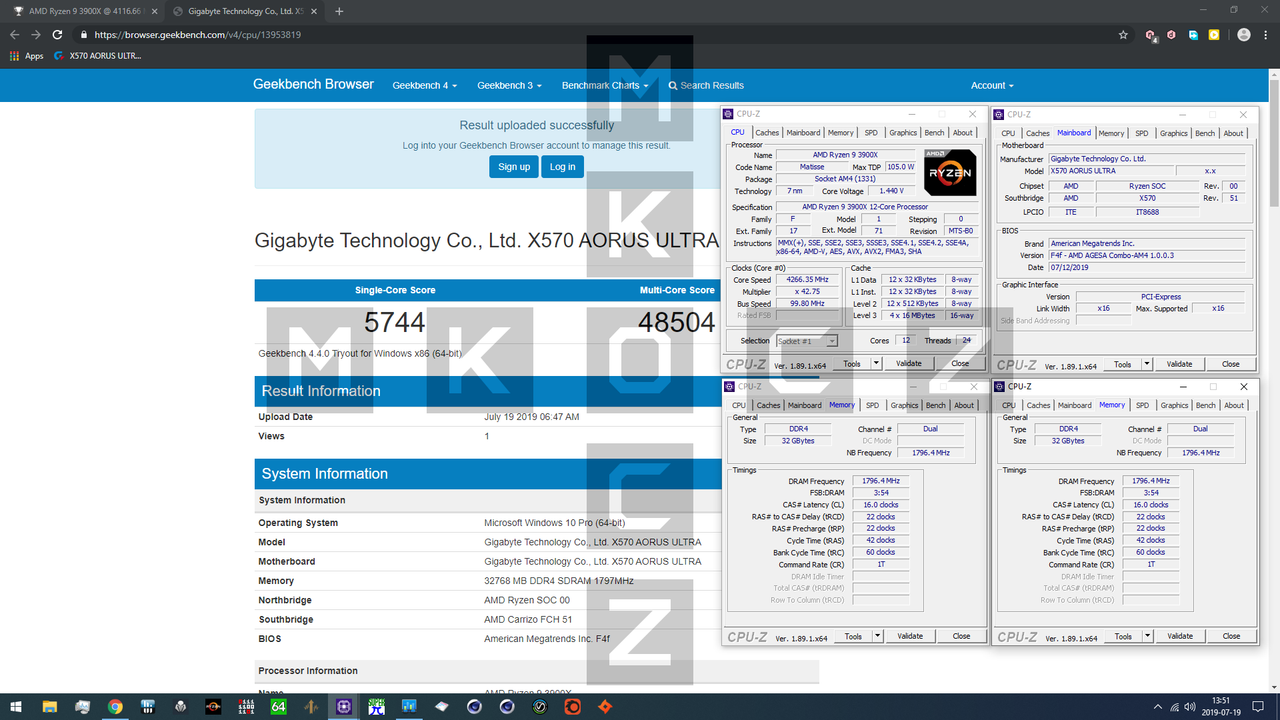Viewport: 1280px width, 720px height.
Task: Open the blue arrow extension icon
Action: pos(1193,34)
